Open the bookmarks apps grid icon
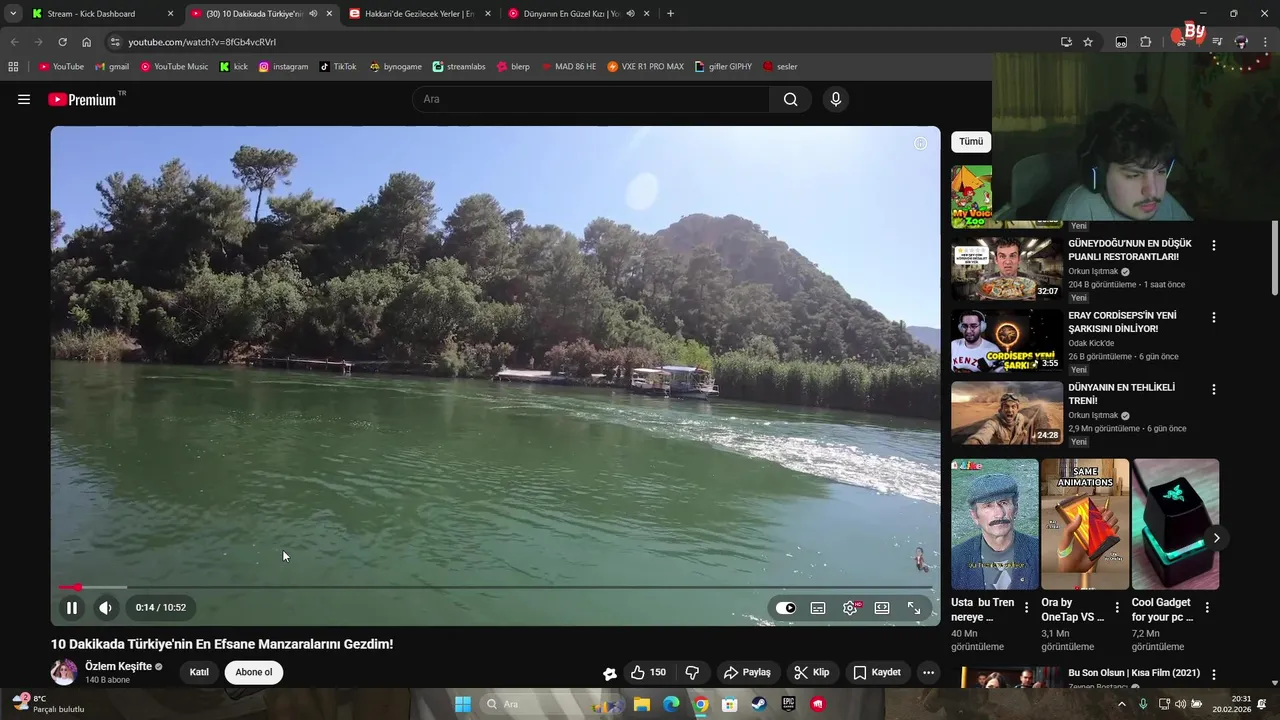The image size is (1280, 720). 13,67
